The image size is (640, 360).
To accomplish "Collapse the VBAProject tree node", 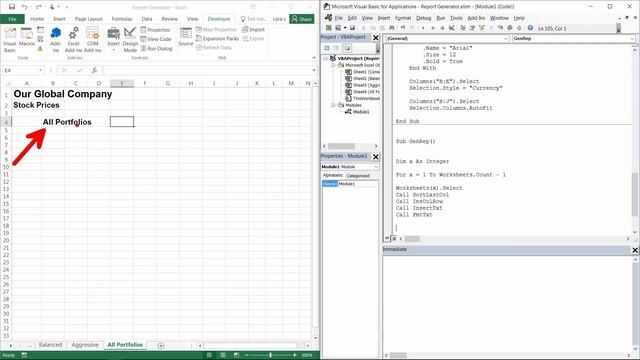I will (326, 58).
